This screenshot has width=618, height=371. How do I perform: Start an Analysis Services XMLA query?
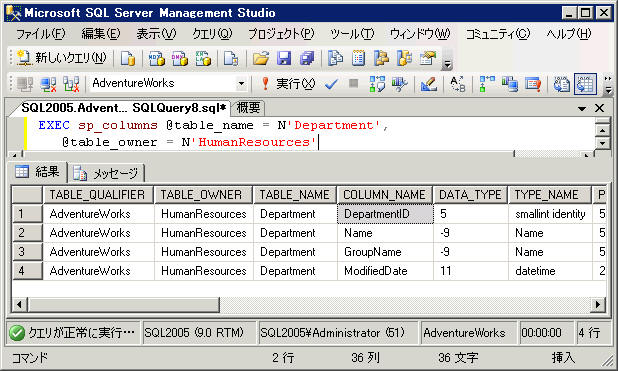(x=203, y=58)
